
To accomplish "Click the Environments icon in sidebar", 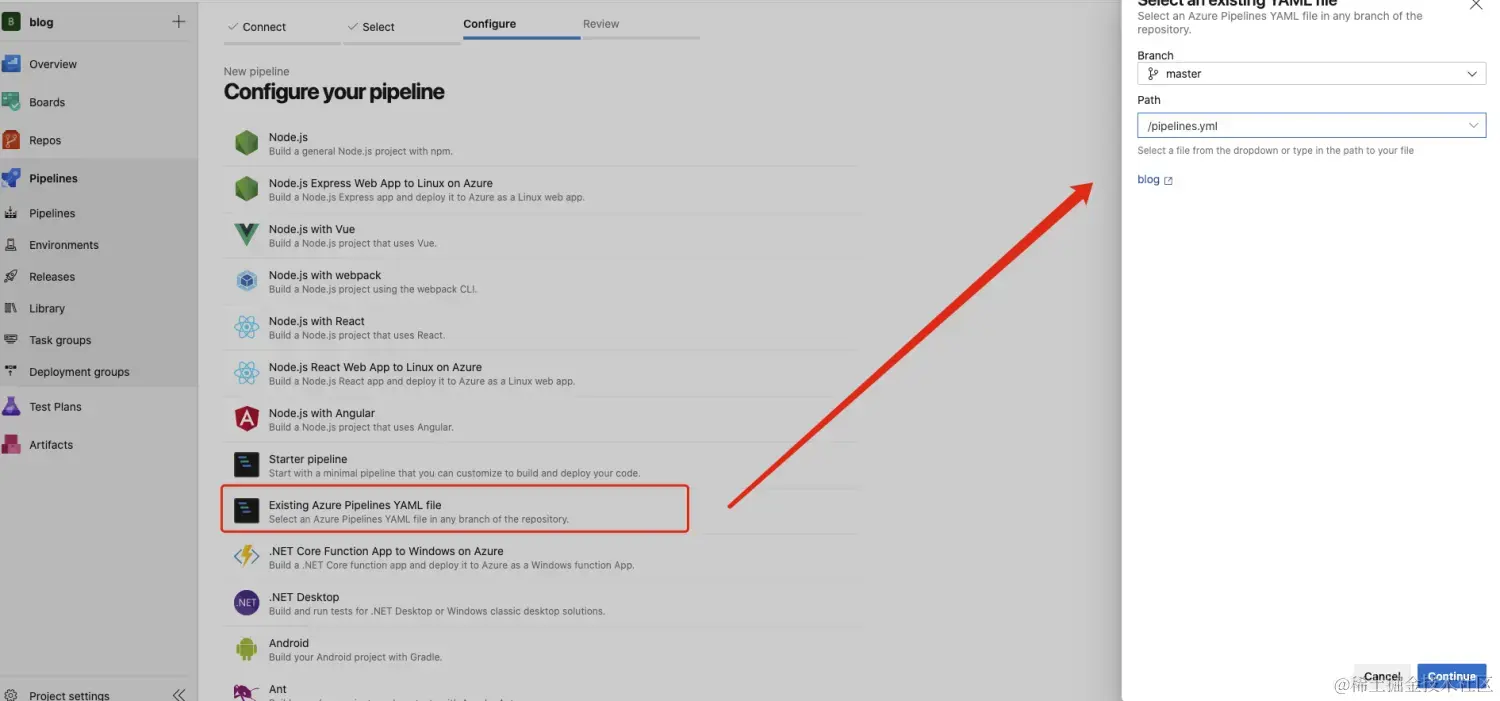I will 11,245.
